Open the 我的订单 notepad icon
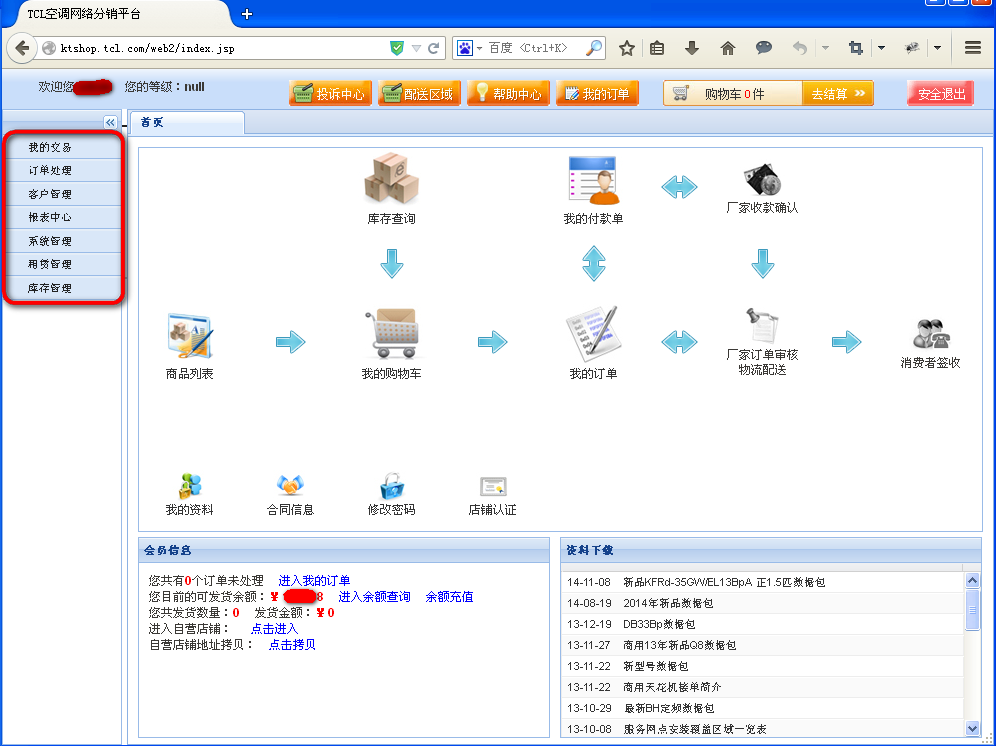 593,334
